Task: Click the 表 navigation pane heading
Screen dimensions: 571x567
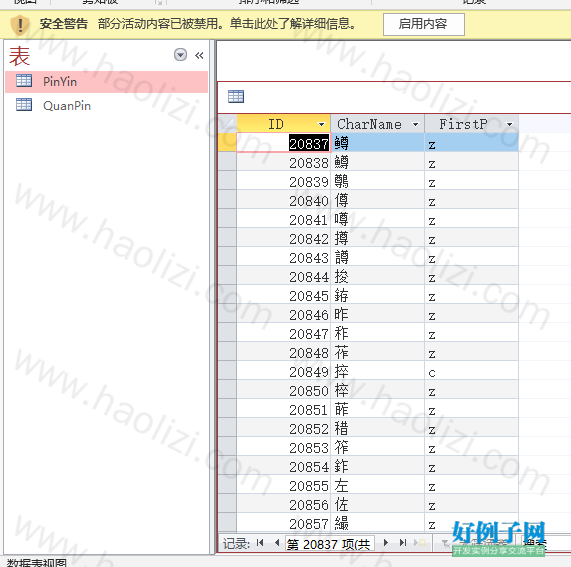Action: tap(19, 56)
